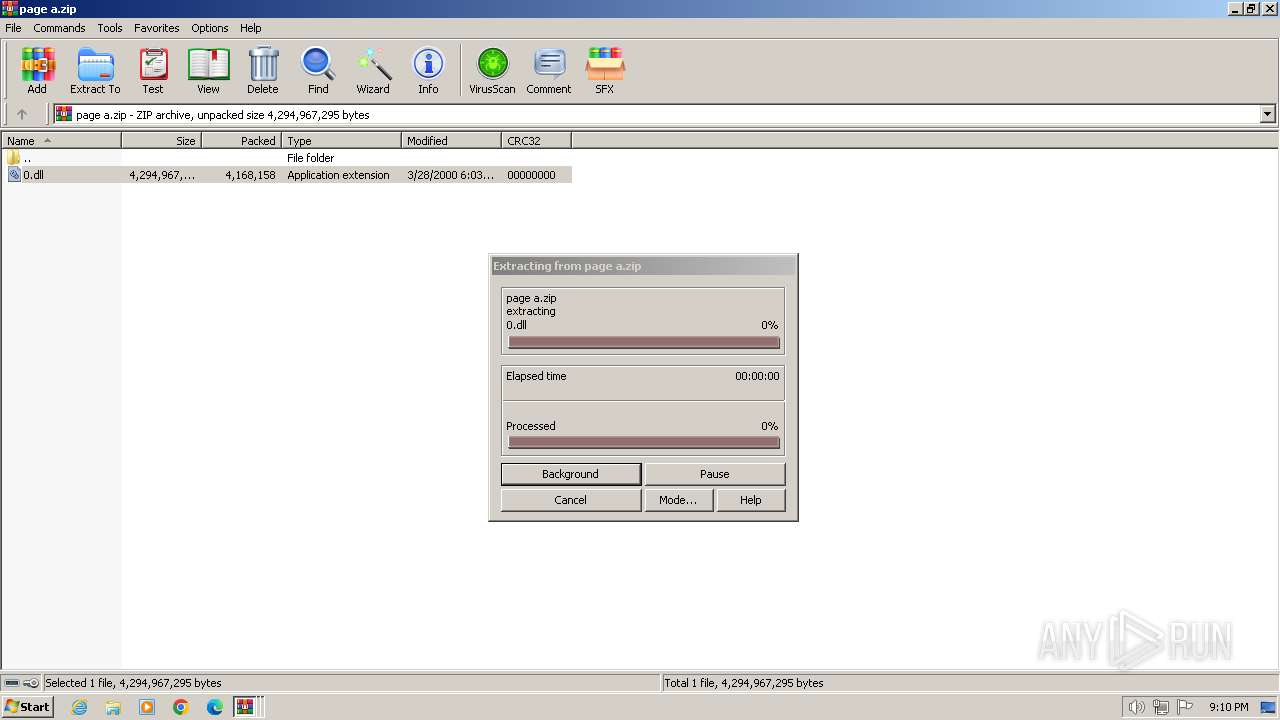This screenshot has height=720, width=1280.
Task: Click 'Selected 1 file' status text
Action: [x=133, y=683]
